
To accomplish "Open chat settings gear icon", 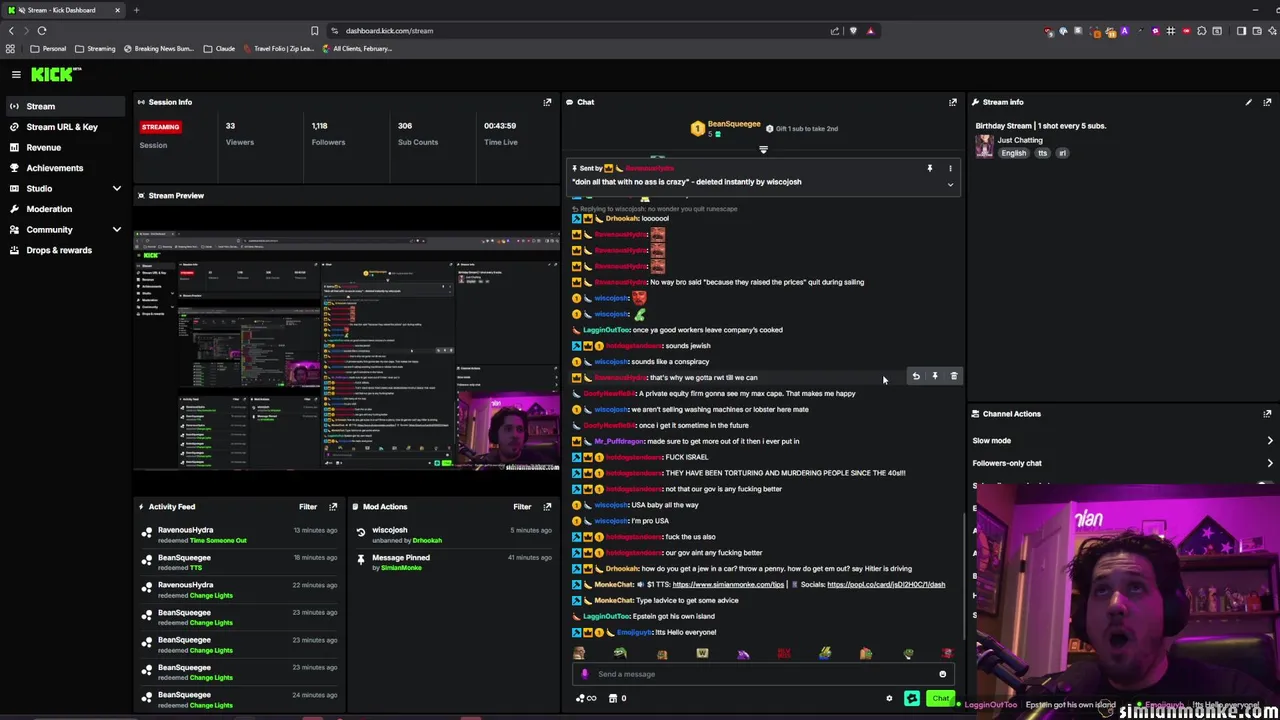I will (x=889, y=698).
